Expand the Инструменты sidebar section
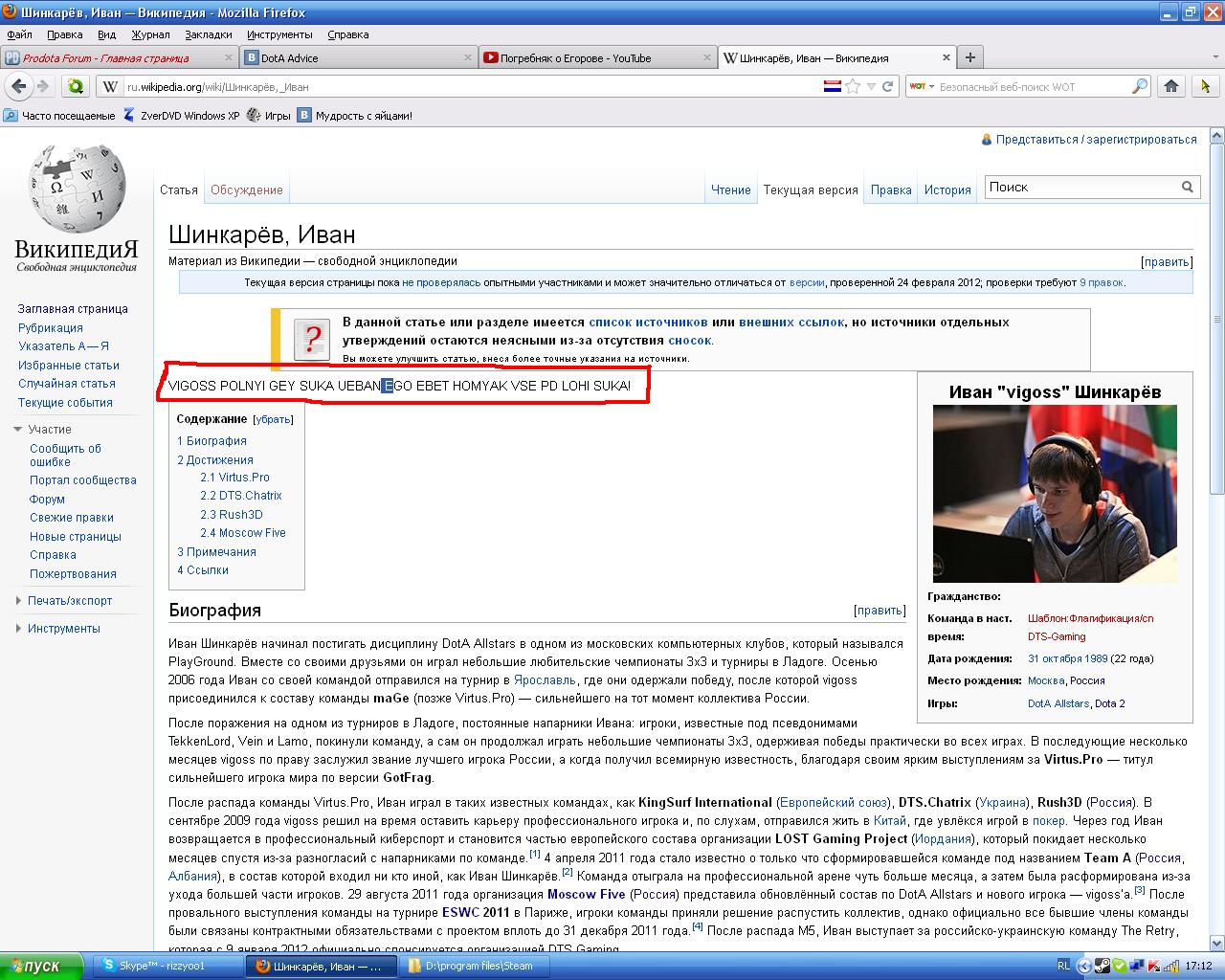Viewport: 1225px width, 980px height. click(18, 629)
